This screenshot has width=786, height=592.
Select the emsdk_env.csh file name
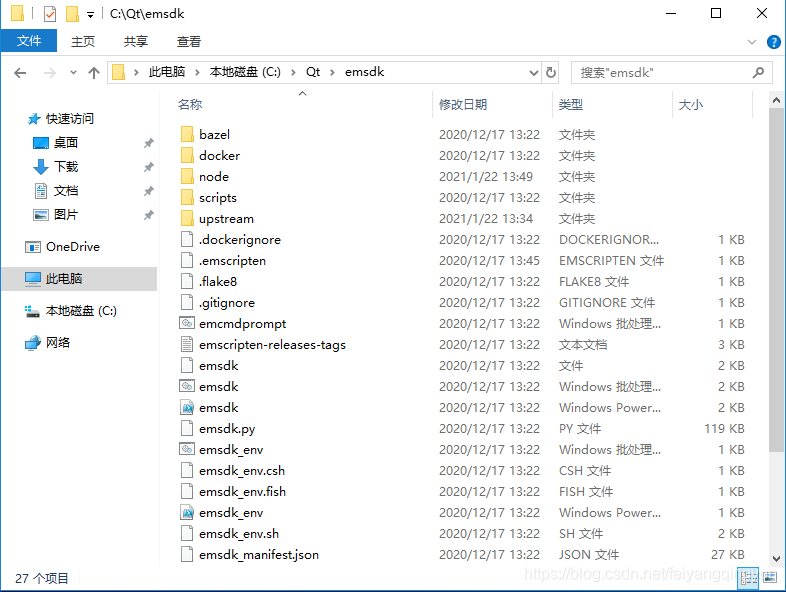[242, 471]
